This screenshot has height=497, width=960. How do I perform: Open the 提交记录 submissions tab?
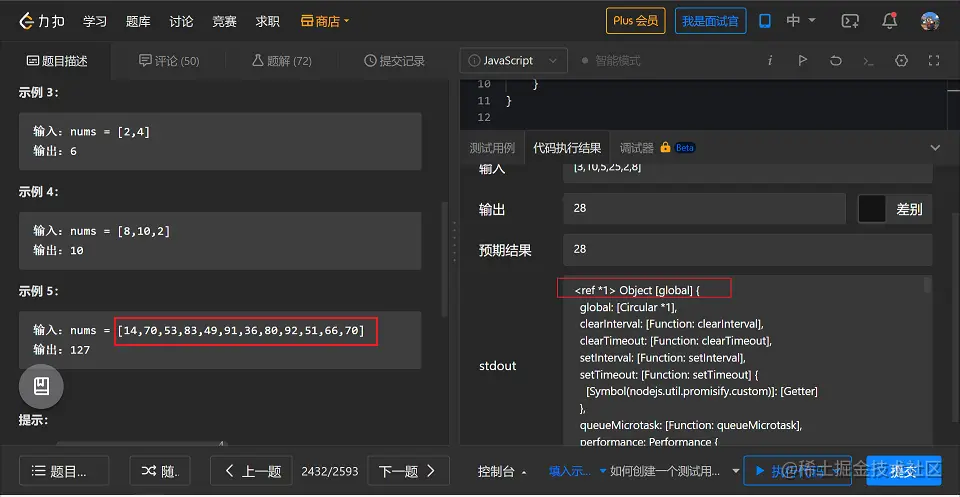[x=394, y=61]
